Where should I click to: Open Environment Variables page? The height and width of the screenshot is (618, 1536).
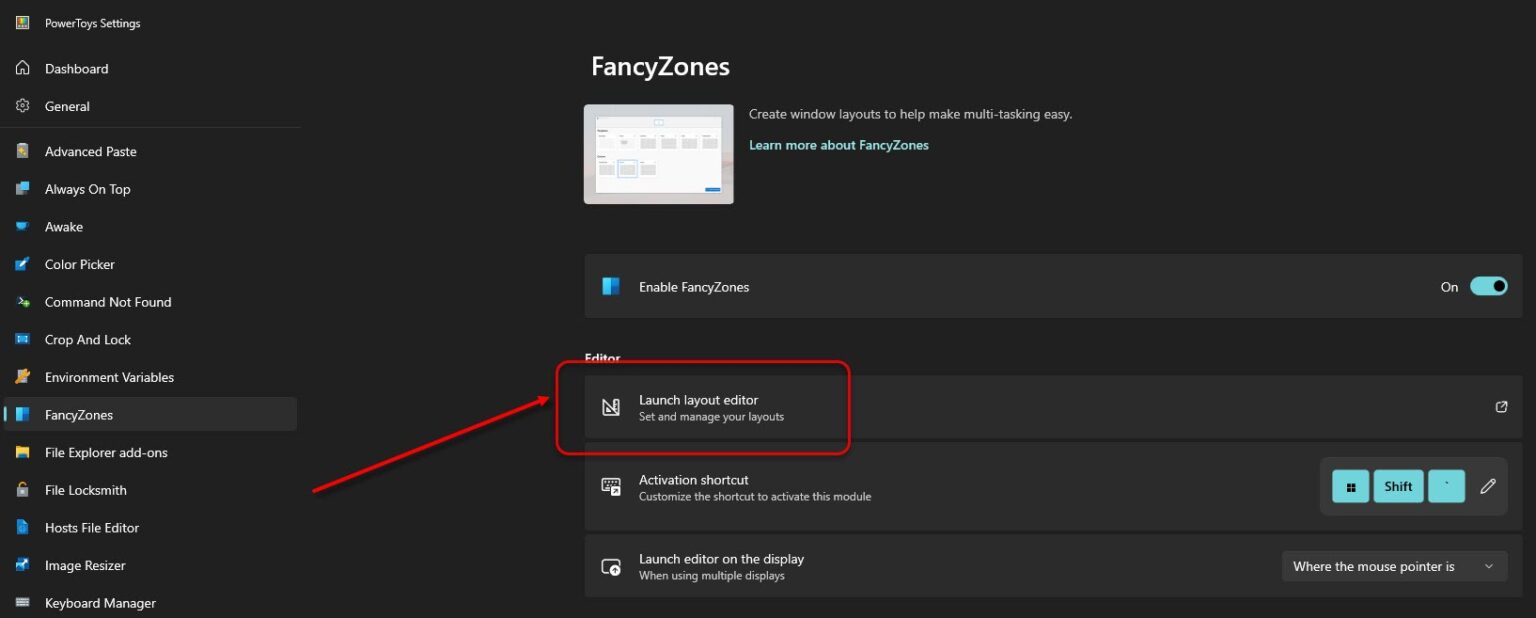150,377
